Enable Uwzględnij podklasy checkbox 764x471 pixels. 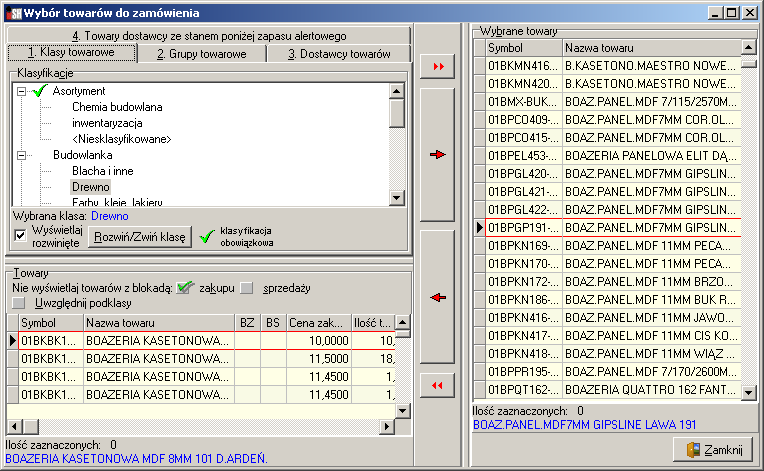click(19, 303)
